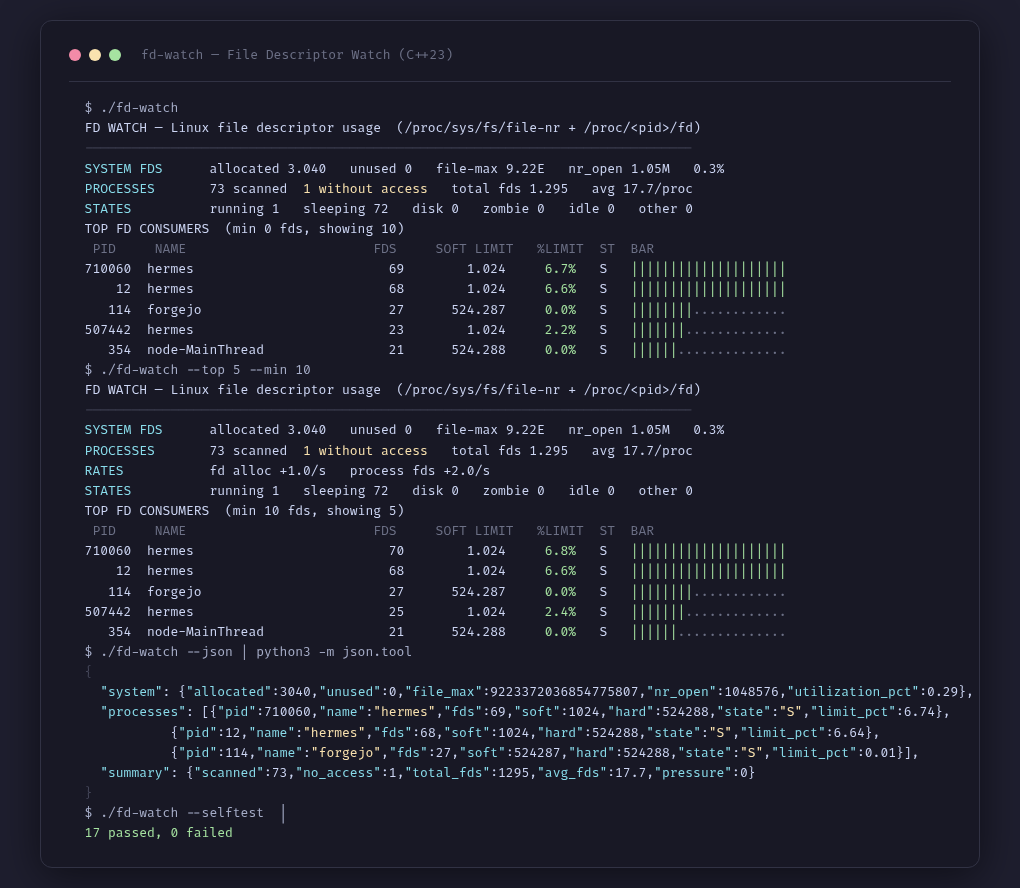Select JSON value "pressure":0
Screen dimensions: 1020x888
701,772
